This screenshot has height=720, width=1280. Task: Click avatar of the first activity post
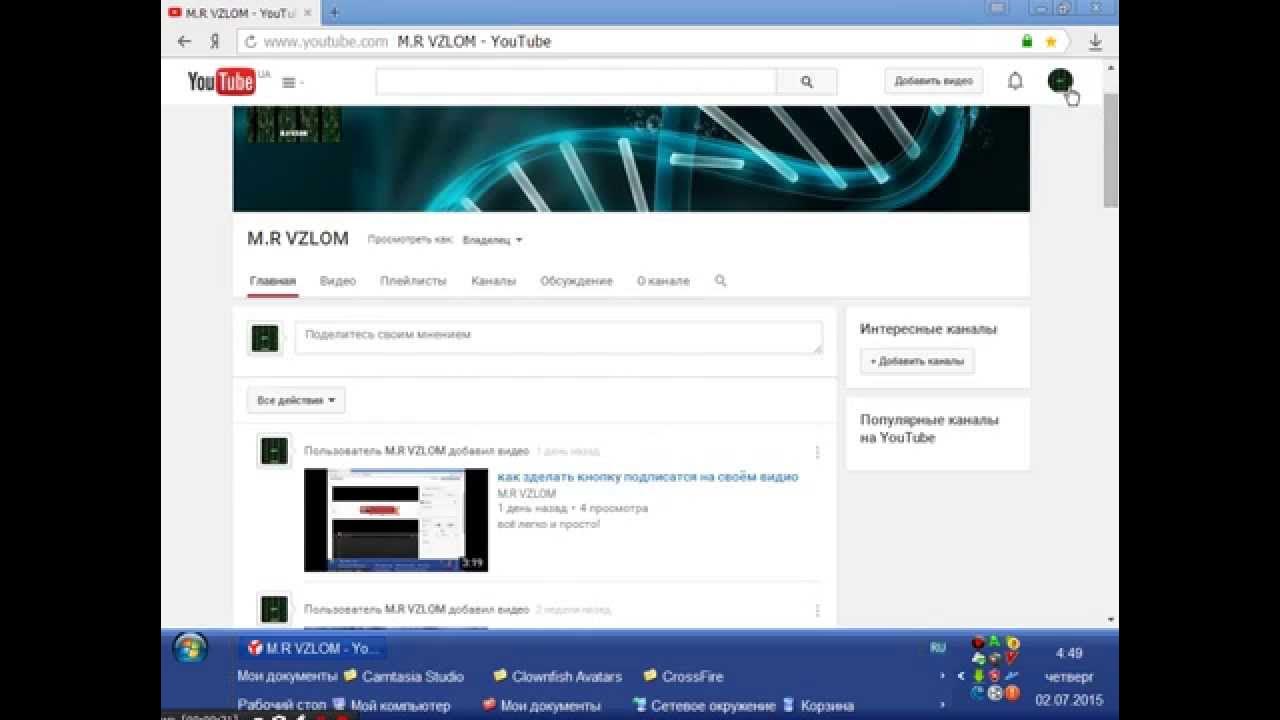pyautogui.click(x=274, y=451)
